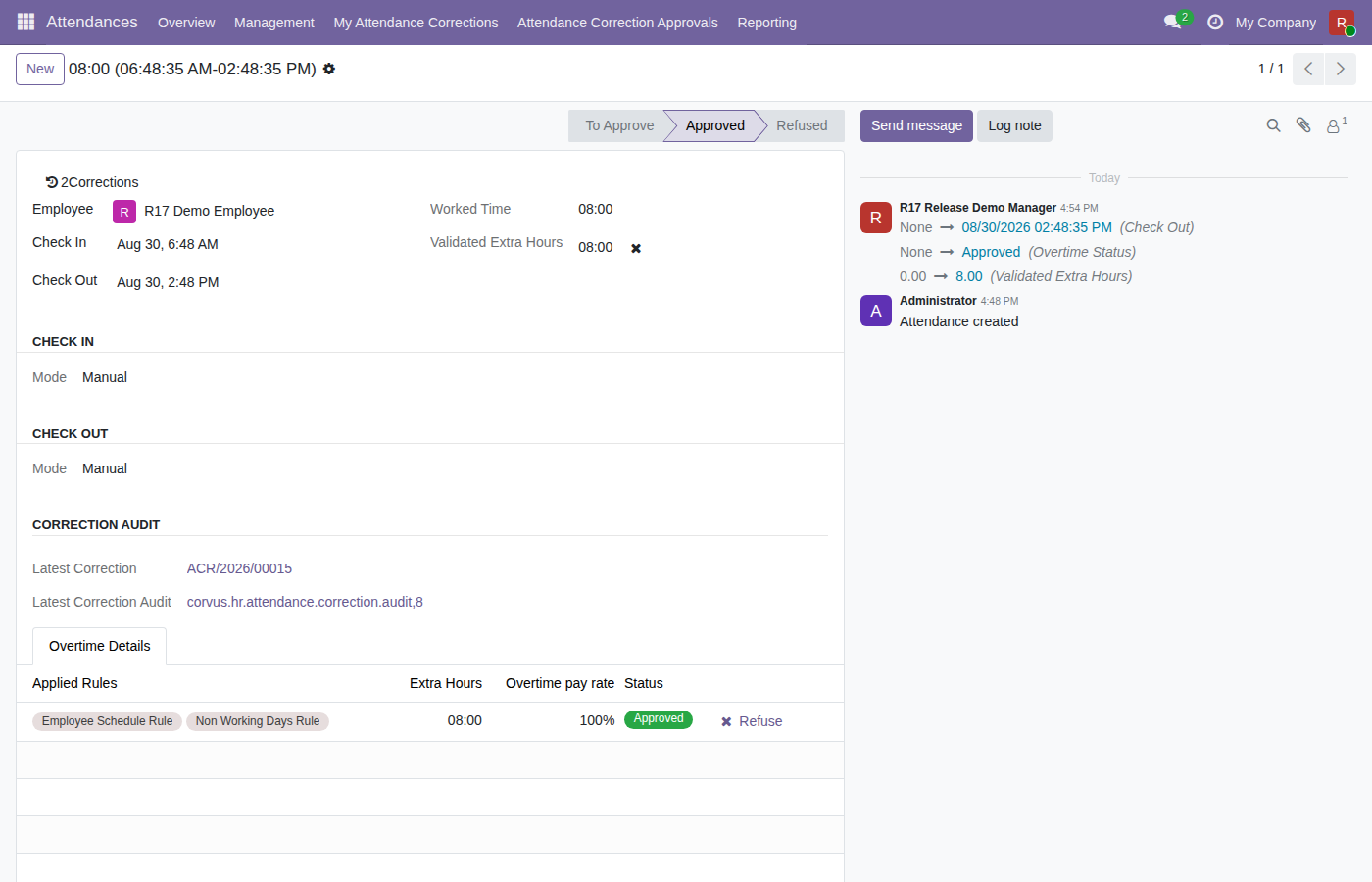The width and height of the screenshot is (1372, 882).
Task: Click the Administrator avatar in chatter
Action: click(x=876, y=311)
